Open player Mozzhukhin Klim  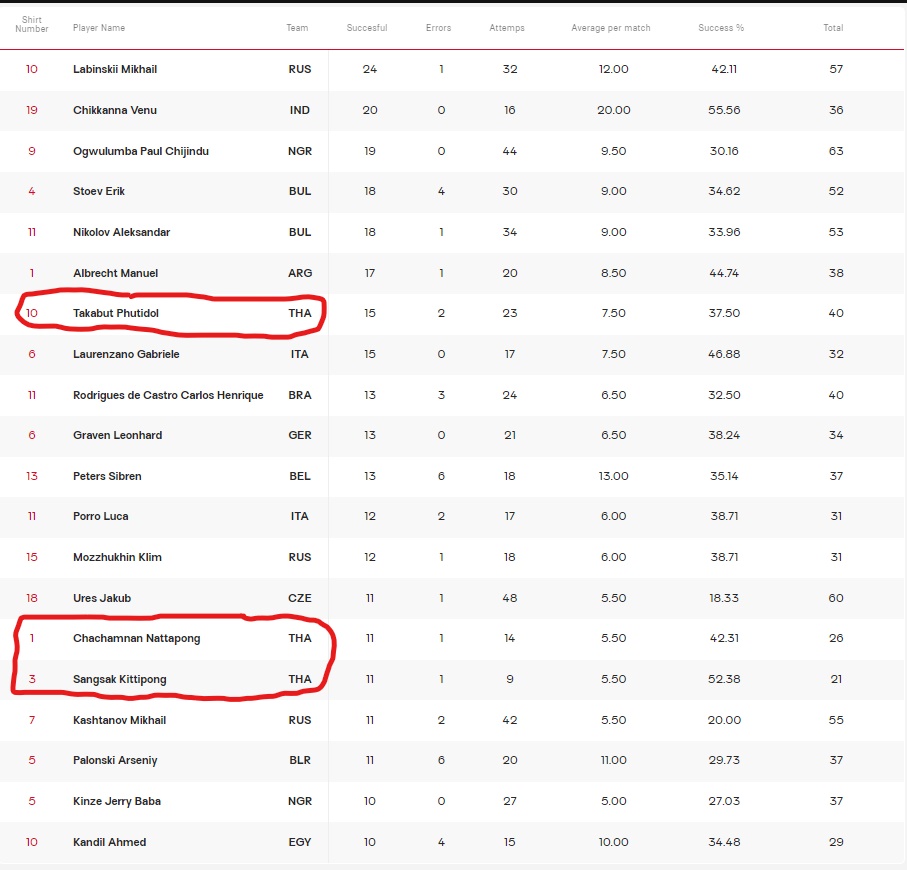(117, 557)
